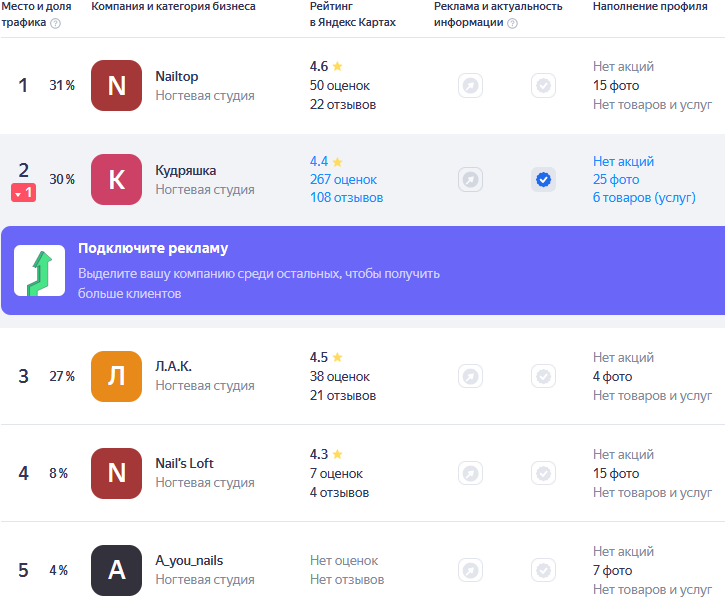Click the Л.А.К. orange Л logo
Image resolution: width=725 pixels, height=610 pixels.
(117, 376)
